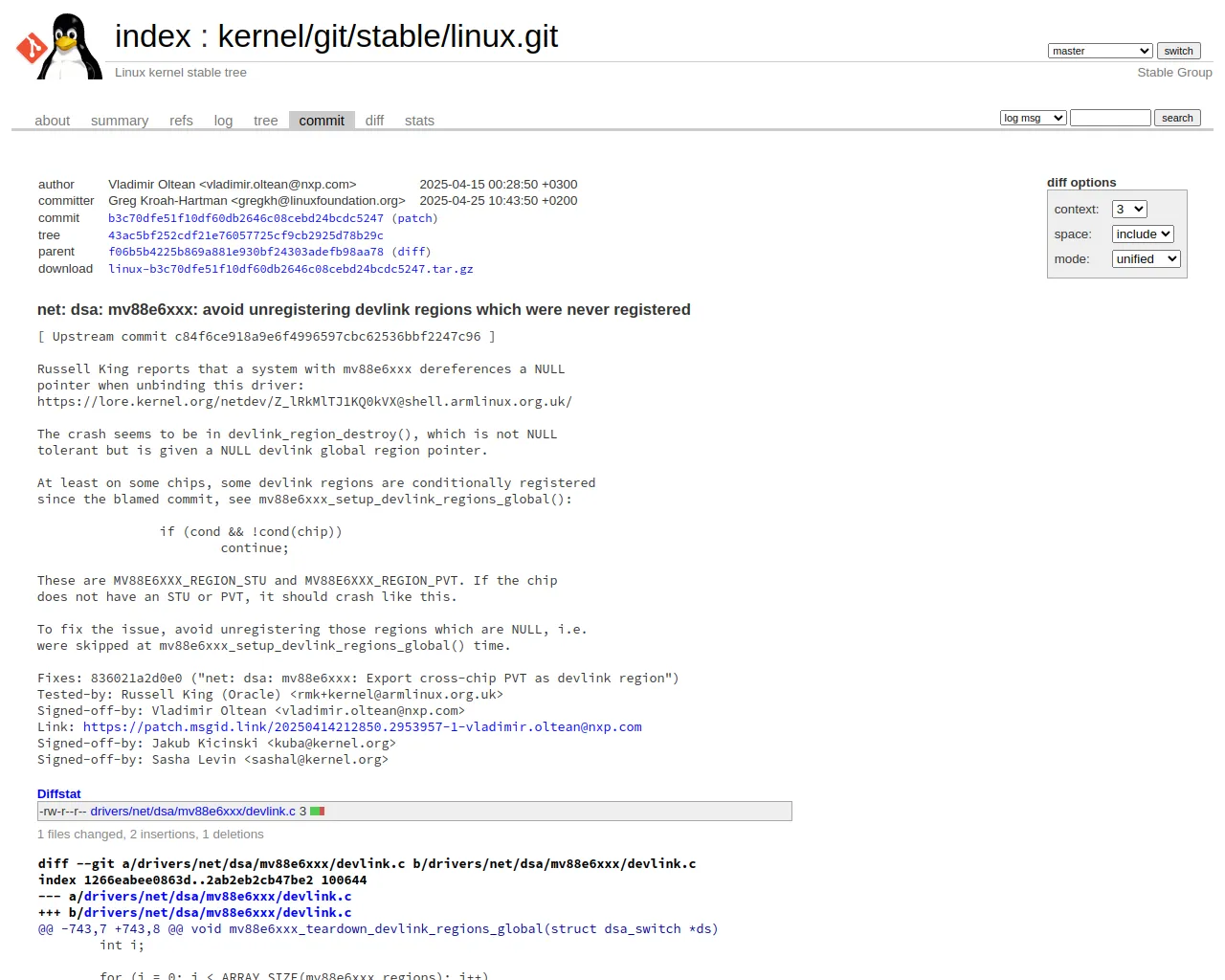Click the cgit Tux logo image

58,46
